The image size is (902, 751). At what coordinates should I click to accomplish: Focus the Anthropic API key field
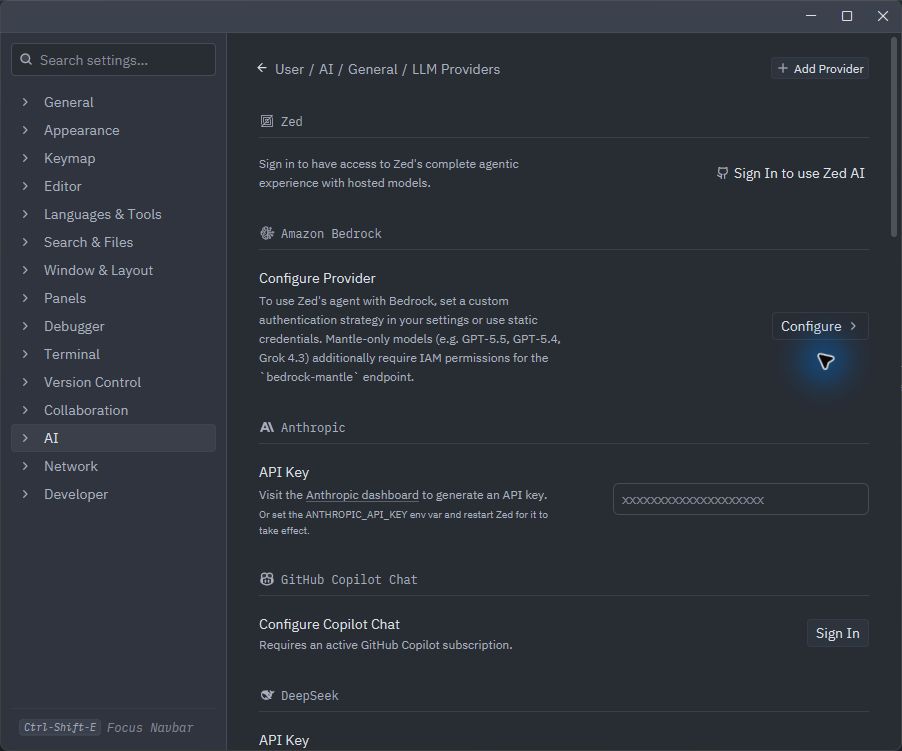click(x=740, y=499)
